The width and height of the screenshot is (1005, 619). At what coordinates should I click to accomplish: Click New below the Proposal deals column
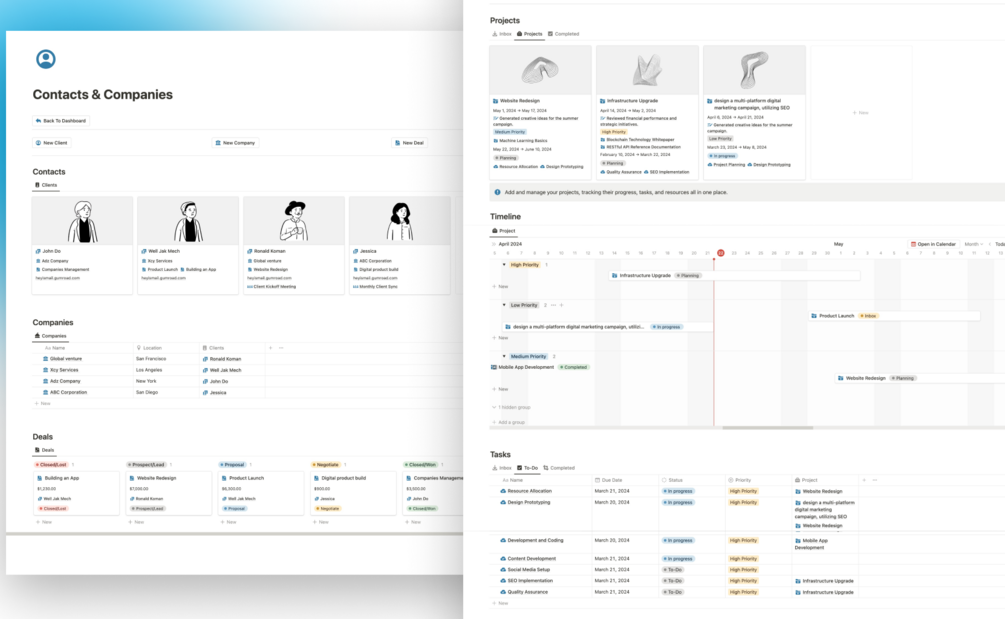point(229,522)
